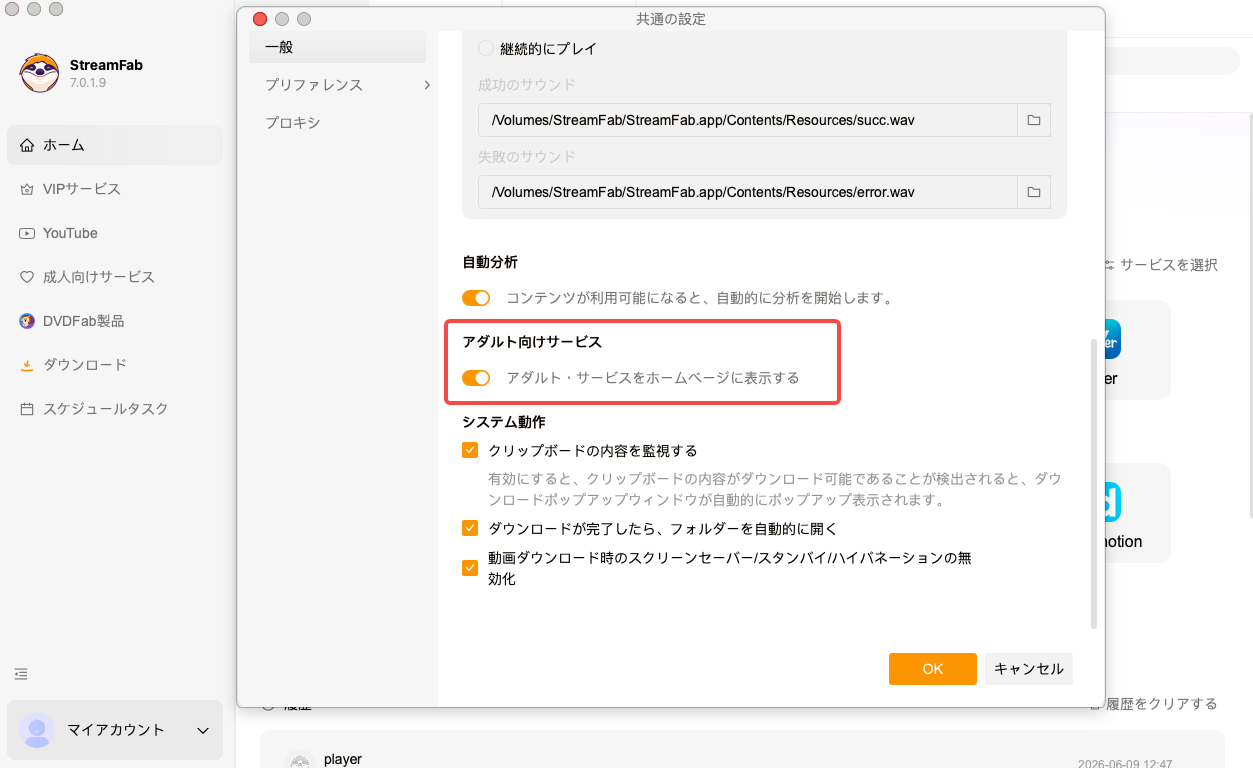Click the error sound path field

[748, 192]
